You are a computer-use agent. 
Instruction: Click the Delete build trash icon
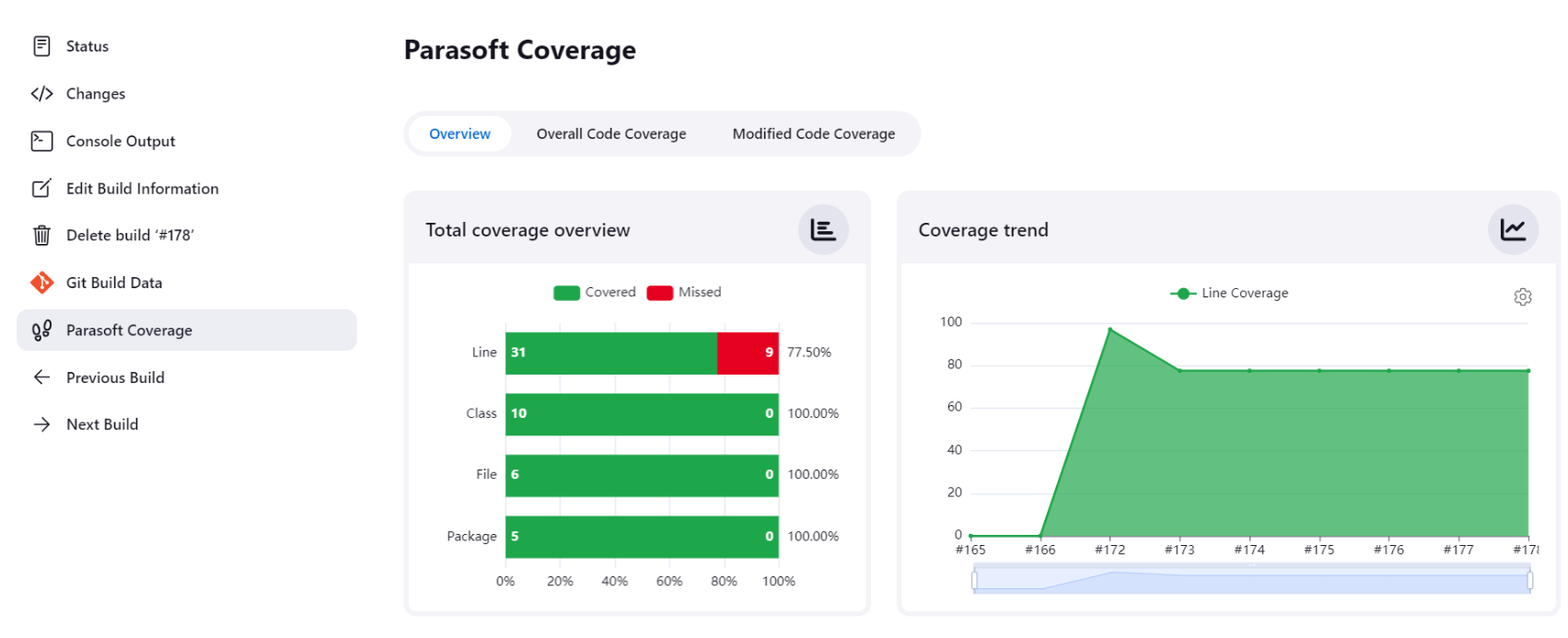[x=41, y=236]
